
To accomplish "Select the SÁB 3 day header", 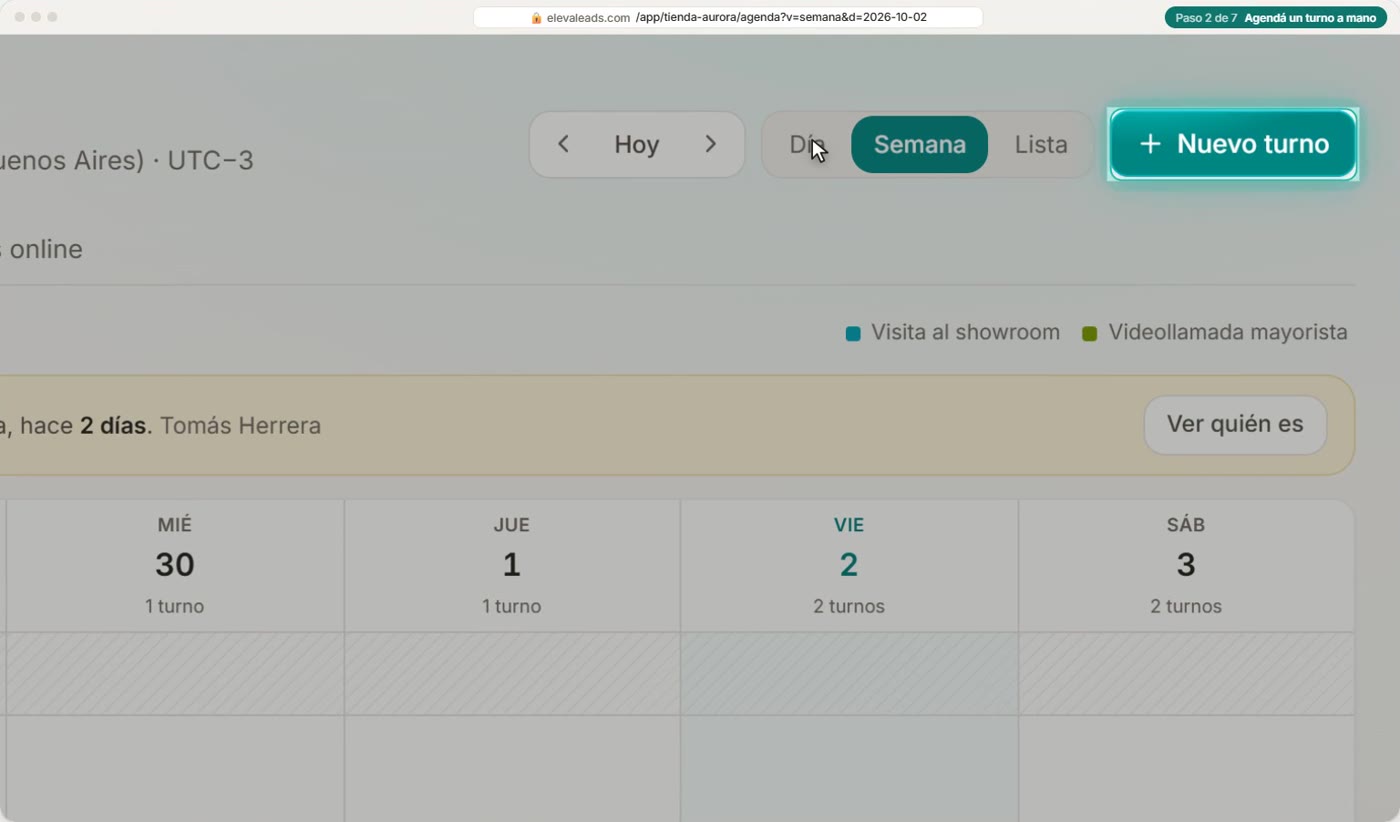I will click(1186, 566).
